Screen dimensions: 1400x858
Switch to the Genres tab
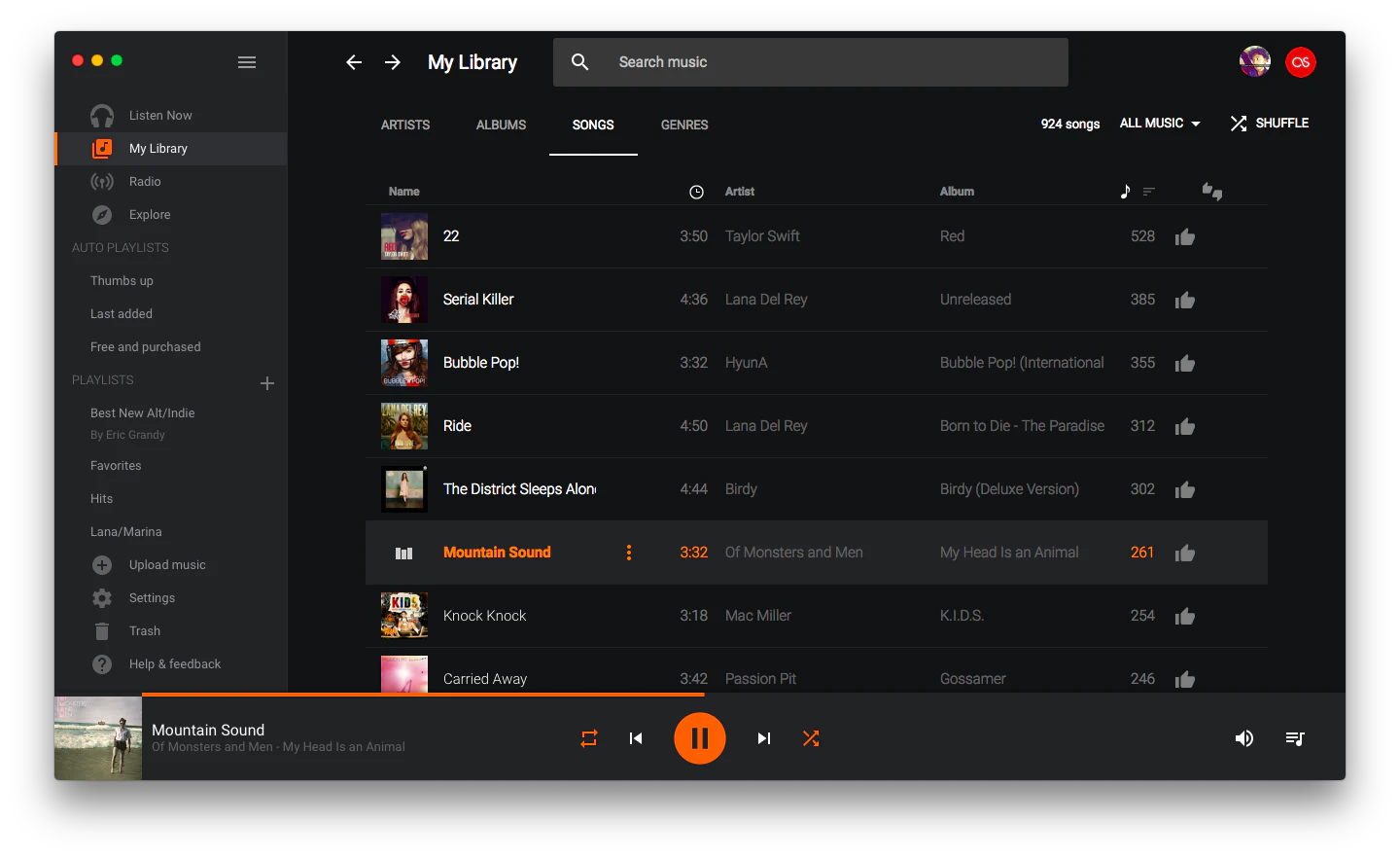[x=684, y=125]
